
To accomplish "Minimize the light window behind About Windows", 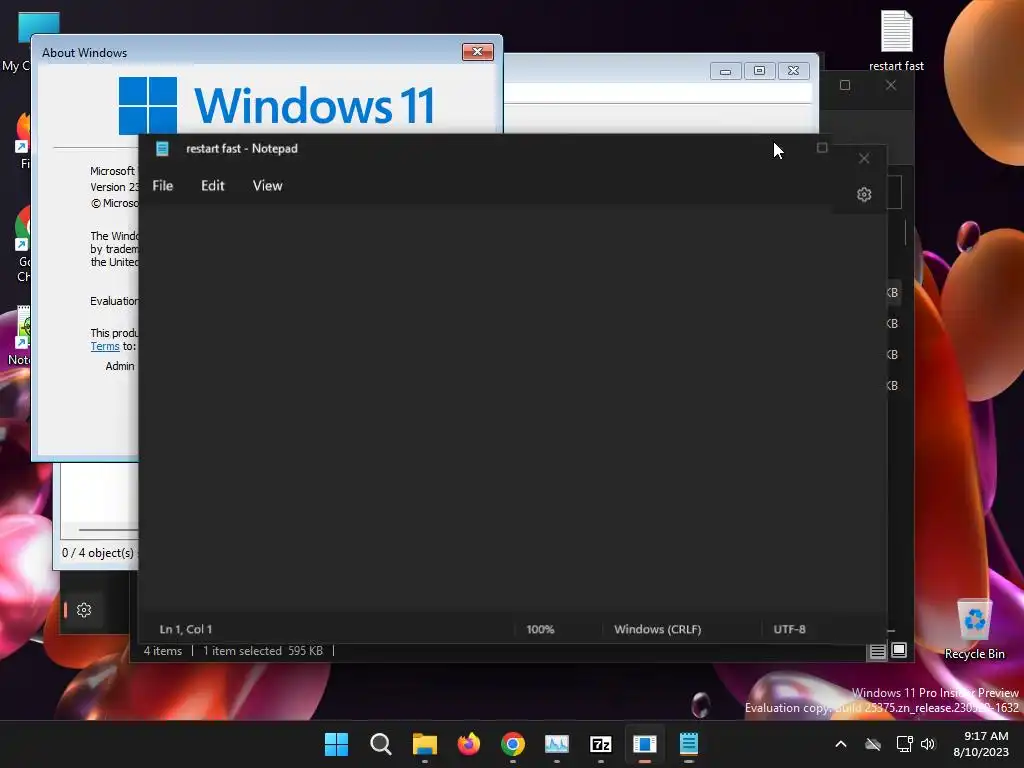I will coord(726,71).
